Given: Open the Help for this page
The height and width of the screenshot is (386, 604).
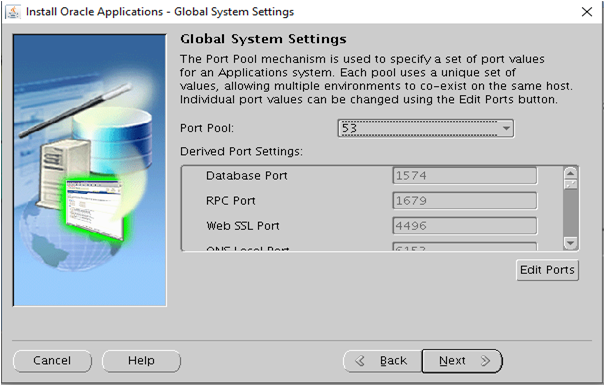Looking at the screenshot, I should pos(141,361).
